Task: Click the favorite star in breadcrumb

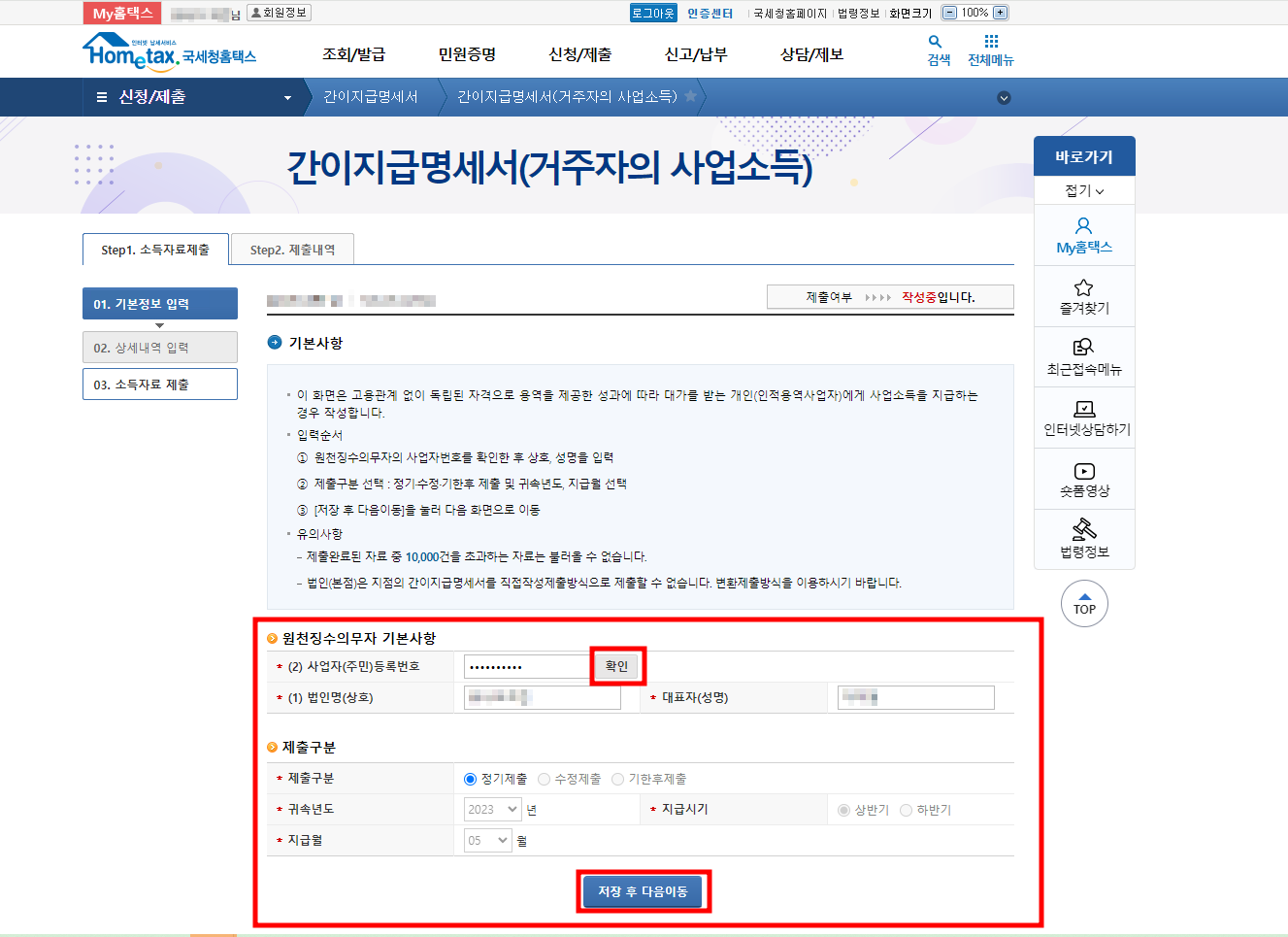Action: click(x=690, y=96)
